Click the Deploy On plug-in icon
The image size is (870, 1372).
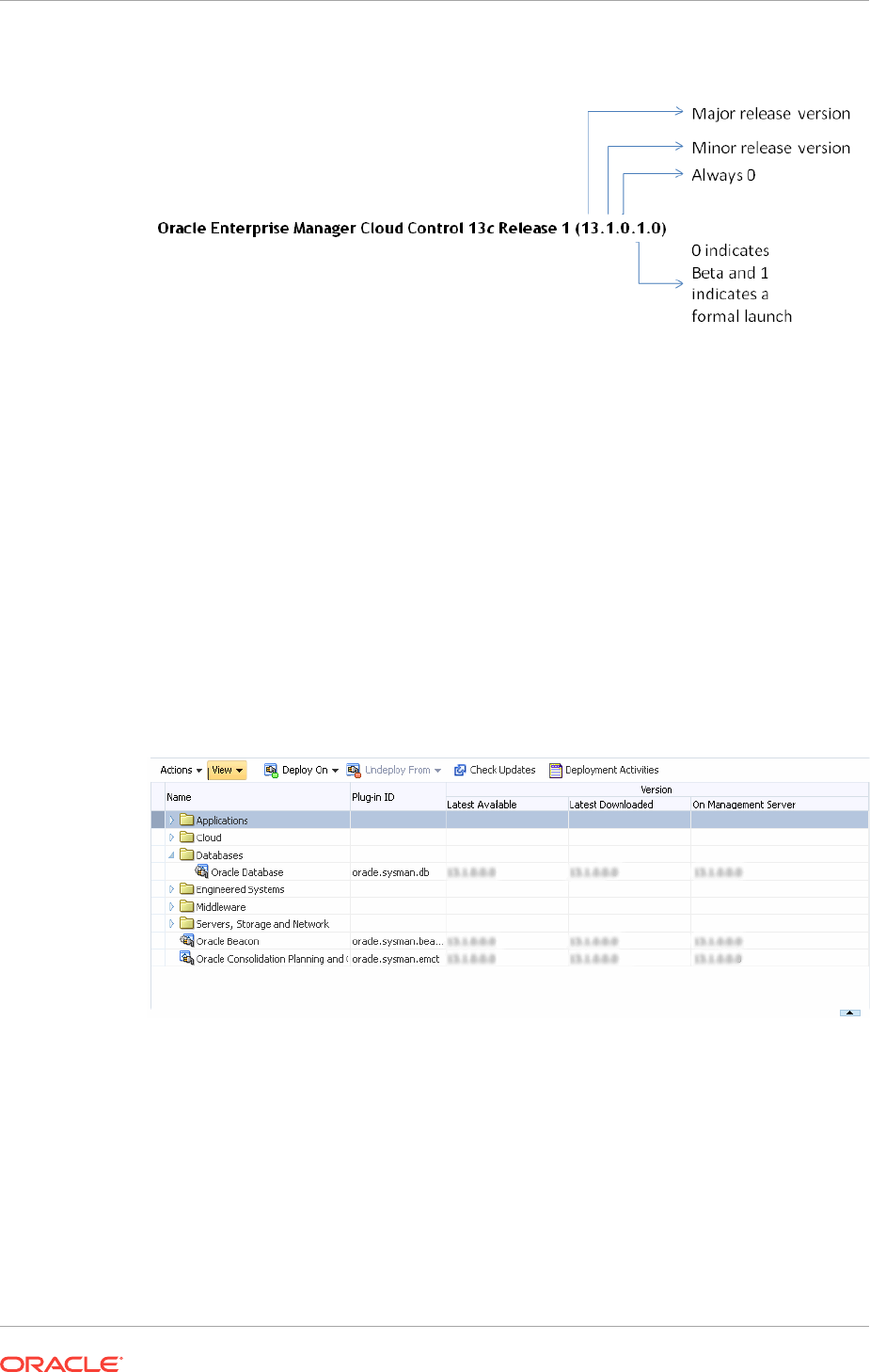[271, 770]
